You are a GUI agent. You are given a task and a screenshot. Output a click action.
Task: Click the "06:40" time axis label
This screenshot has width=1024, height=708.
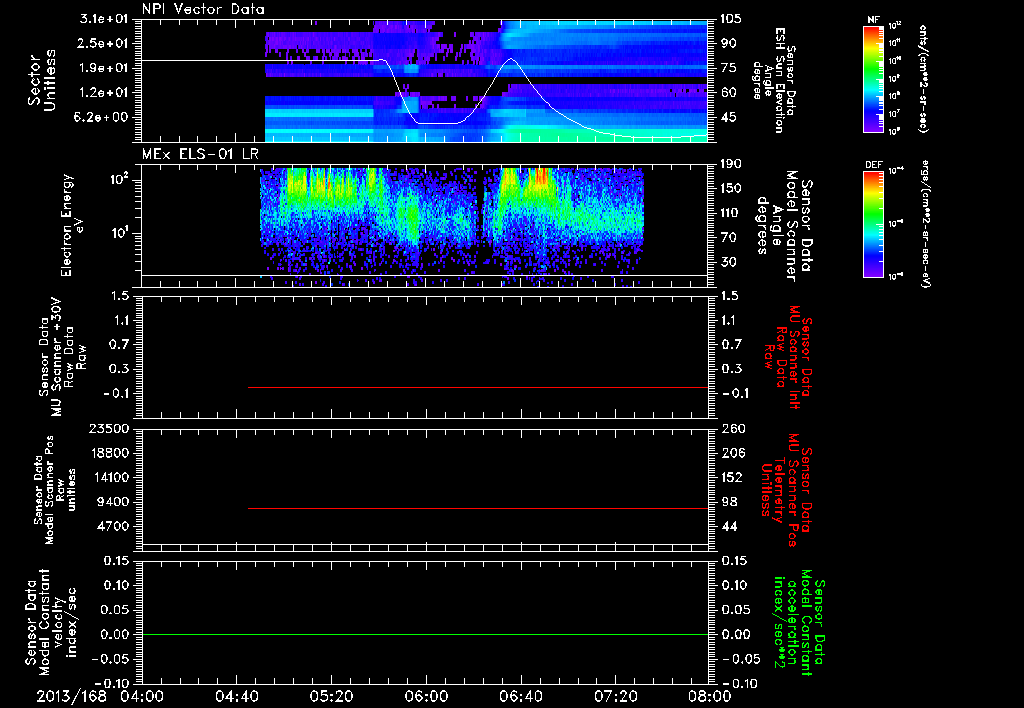point(520,696)
